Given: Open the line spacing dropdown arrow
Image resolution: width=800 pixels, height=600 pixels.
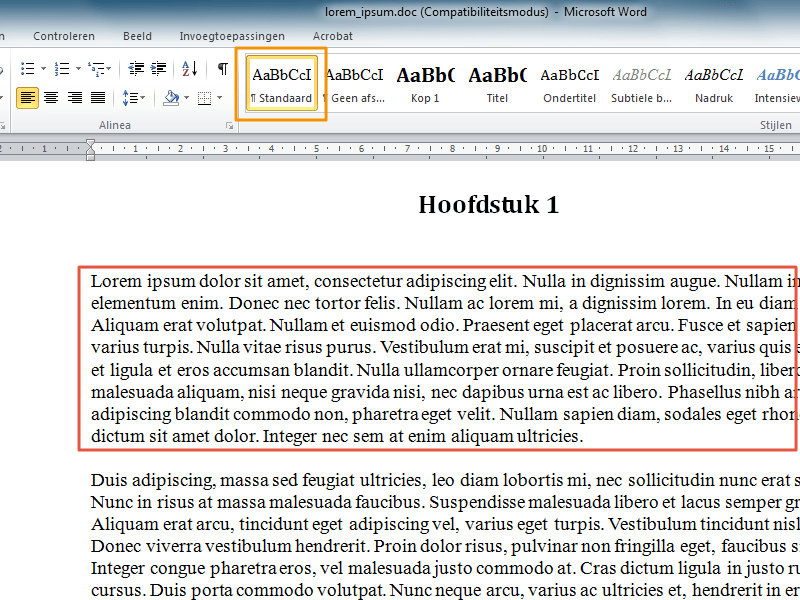Looking at the screenshot, I should tap(142, 97).
